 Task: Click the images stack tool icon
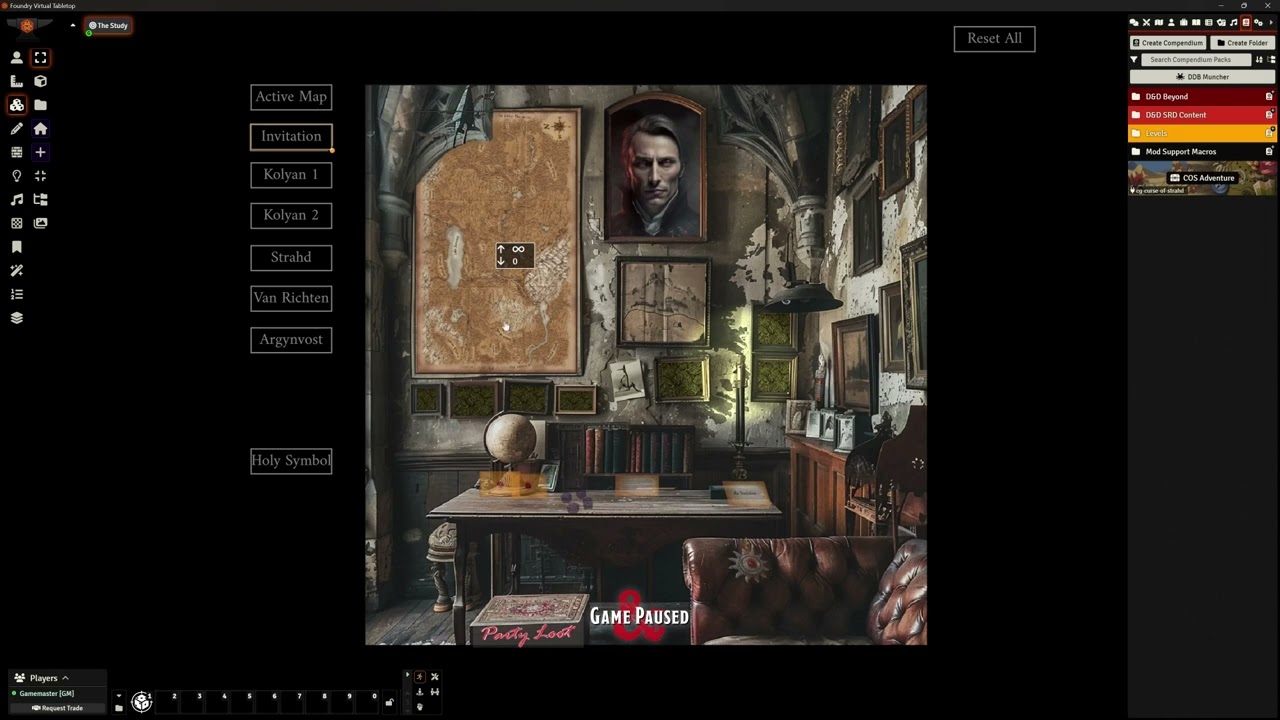(40, 223)
